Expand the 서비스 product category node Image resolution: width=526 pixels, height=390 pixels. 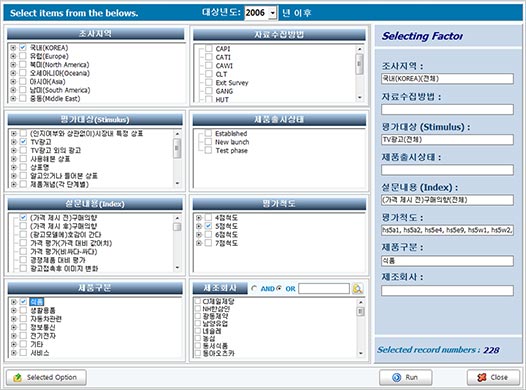click(14, 352)
